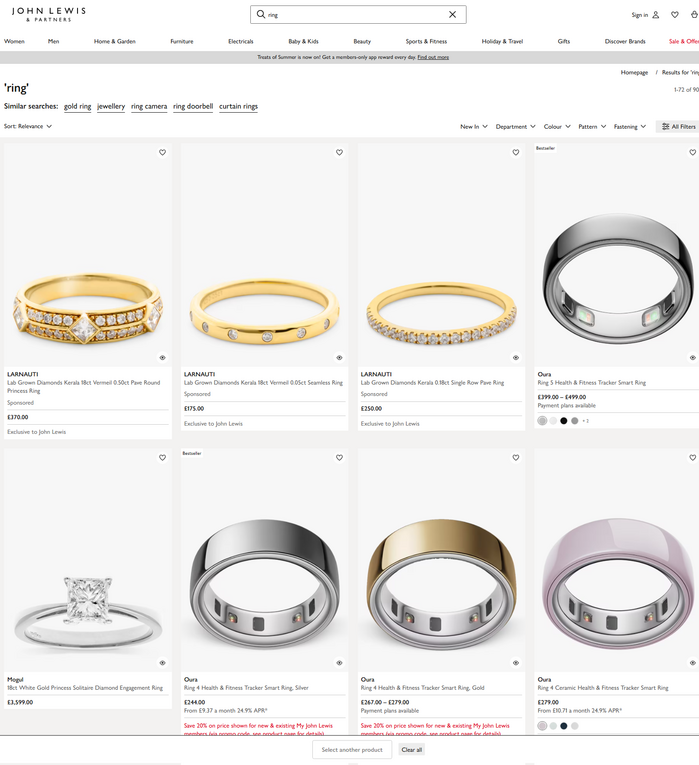Open the Electricals menu
699x765 pixels.
241,41
